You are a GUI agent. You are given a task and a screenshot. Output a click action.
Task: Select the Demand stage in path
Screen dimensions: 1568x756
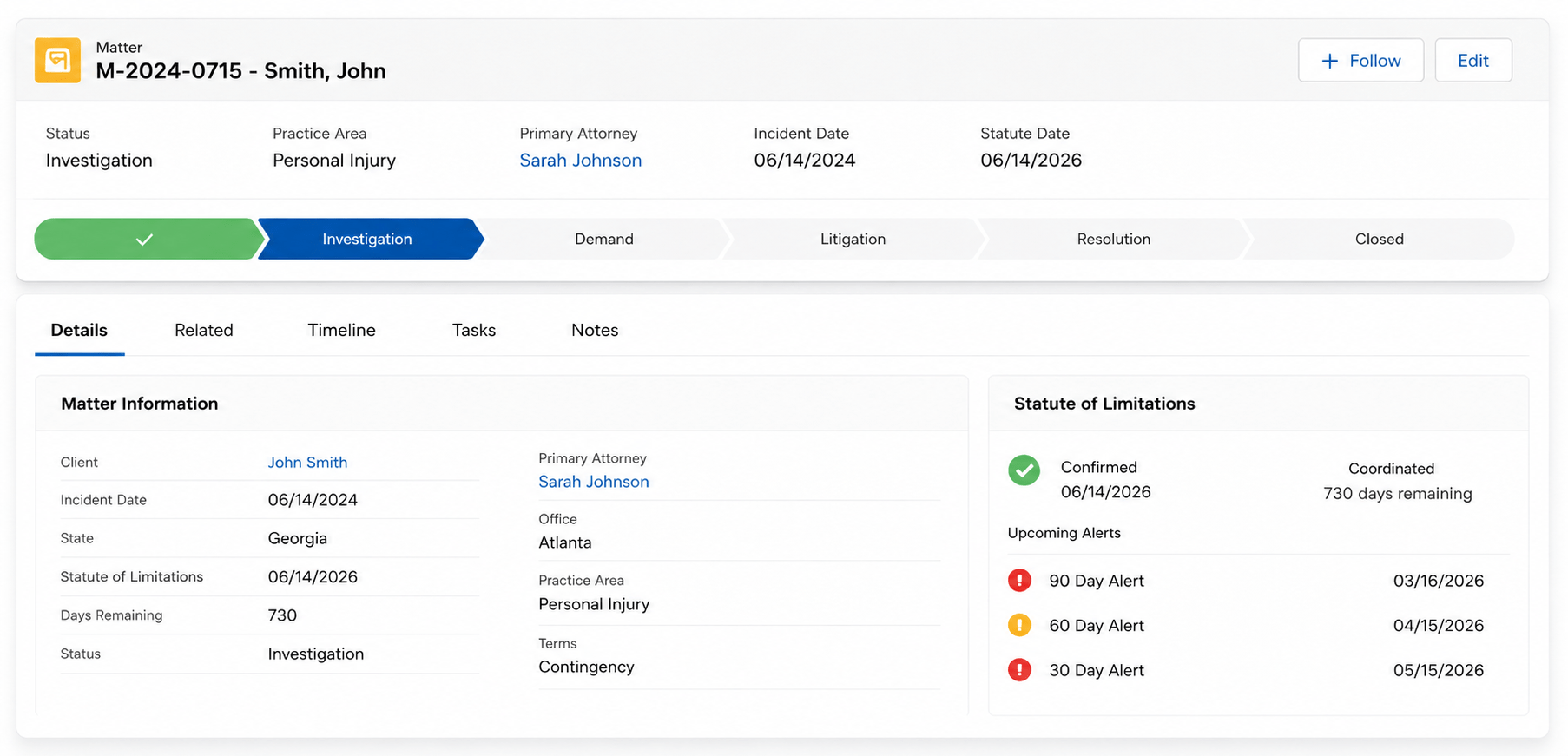(x=604, y=239)
